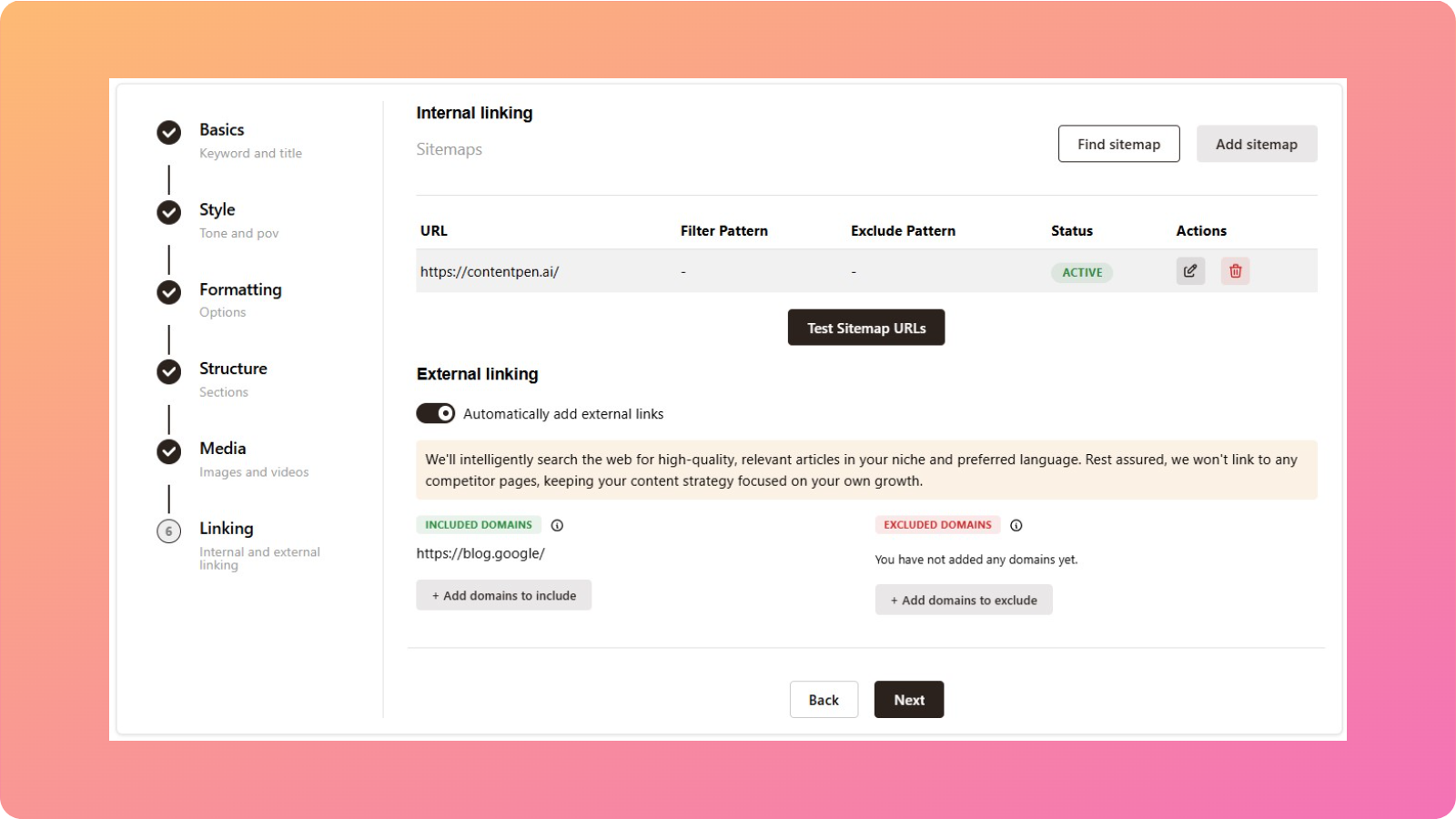Select the Formatting step in the sidebar
Screen dimensions: 1456x819
pyautogui.click(x=240, y=289)
